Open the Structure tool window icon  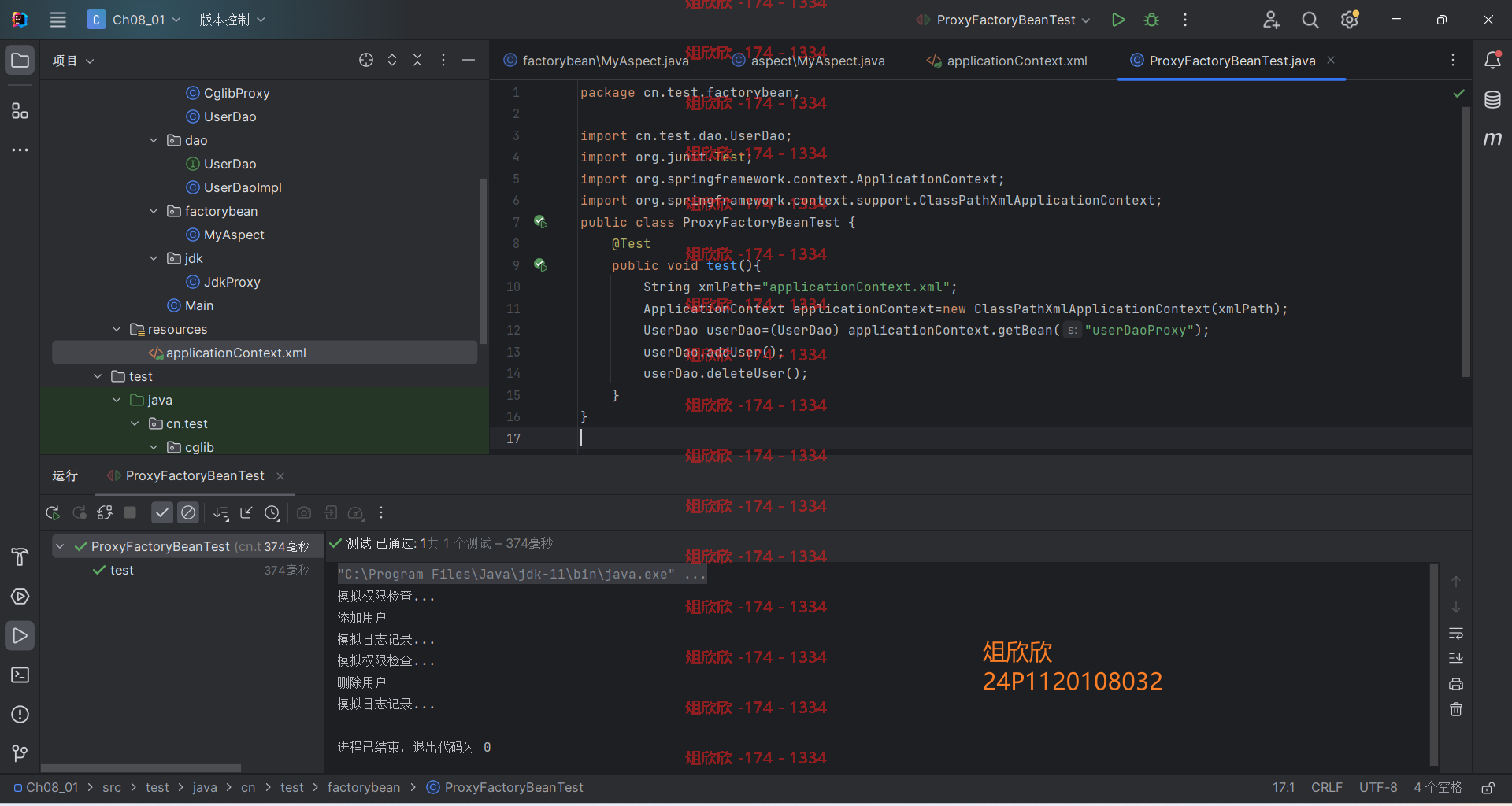[x=20, y=111]
